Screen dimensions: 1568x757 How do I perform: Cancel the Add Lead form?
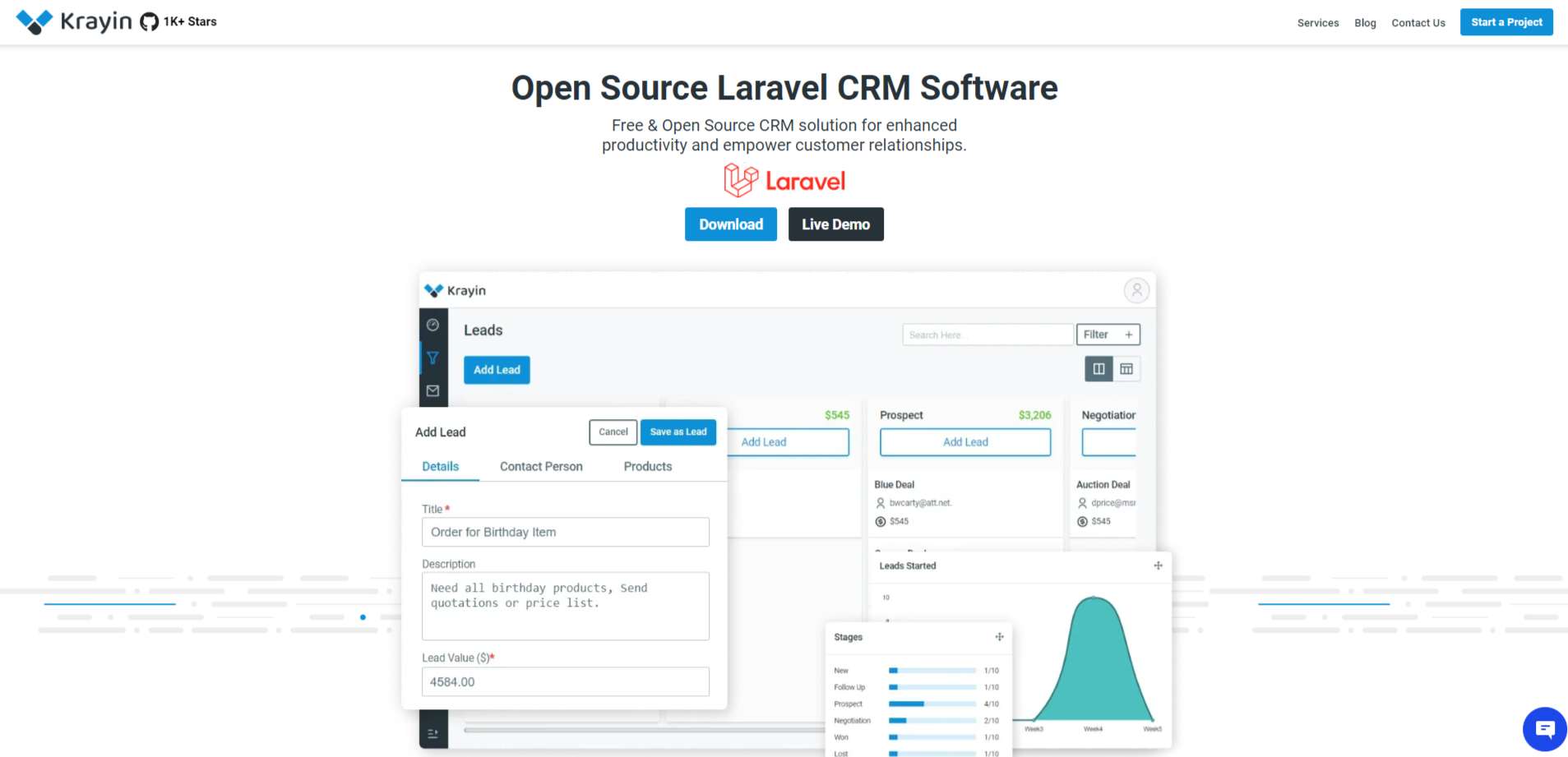pyautogui.click(x=613, y=432)
